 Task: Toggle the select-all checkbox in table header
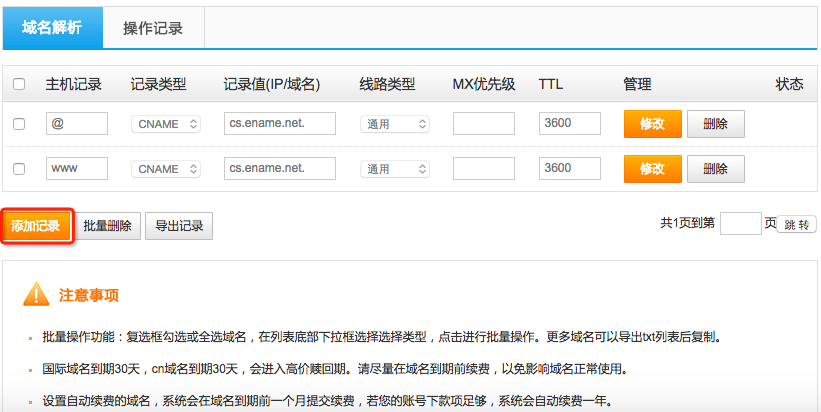click(19, 85)
